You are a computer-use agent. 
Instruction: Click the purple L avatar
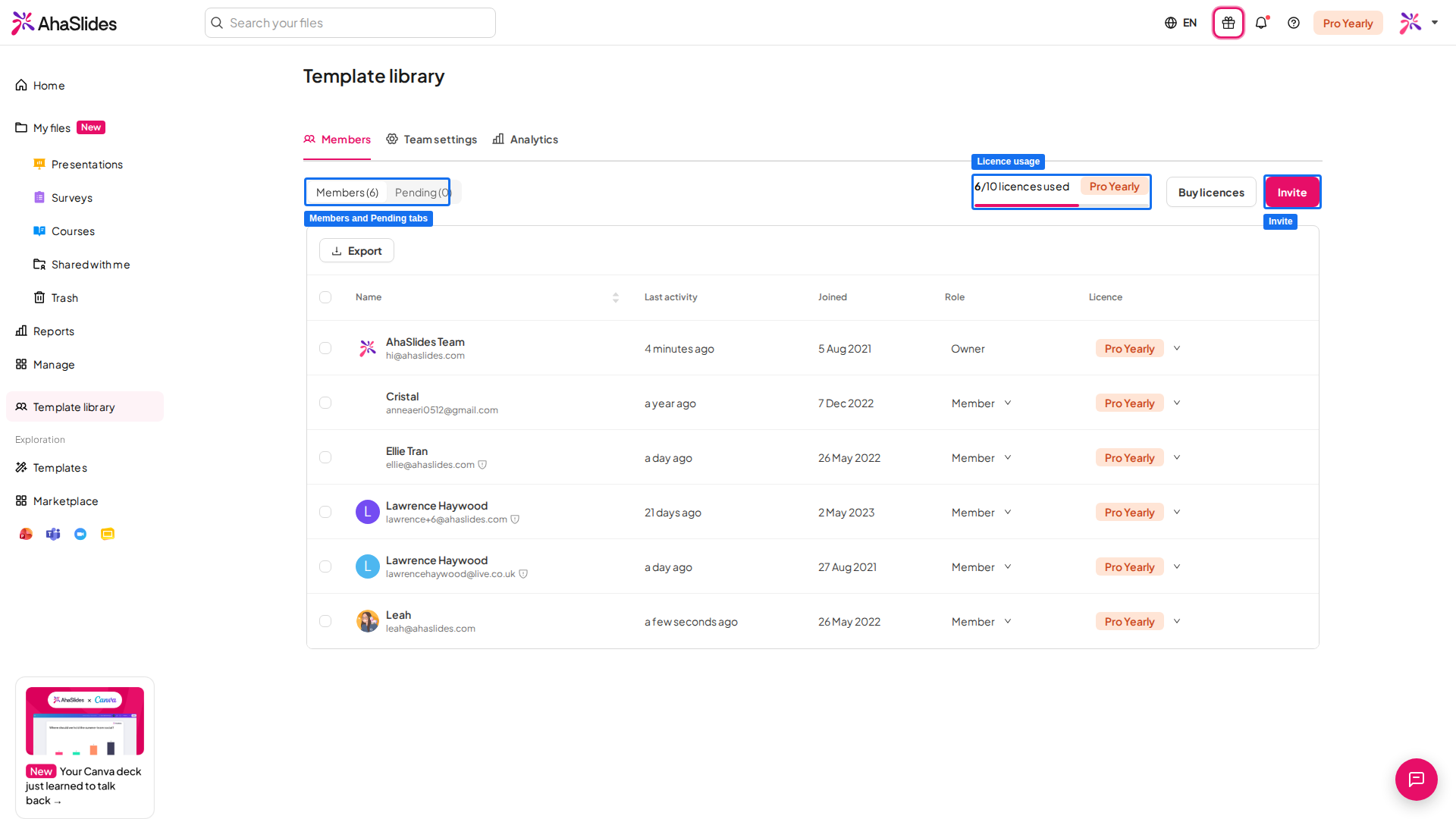368,512
